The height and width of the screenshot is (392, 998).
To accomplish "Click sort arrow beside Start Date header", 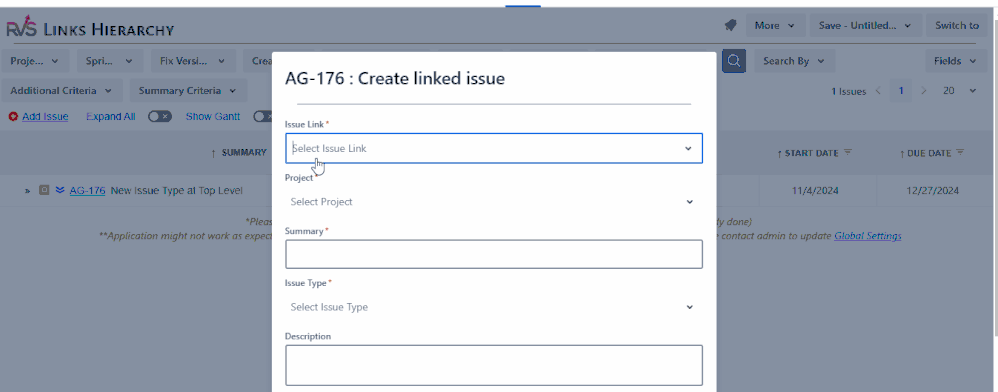I will (x=780, y=153).
